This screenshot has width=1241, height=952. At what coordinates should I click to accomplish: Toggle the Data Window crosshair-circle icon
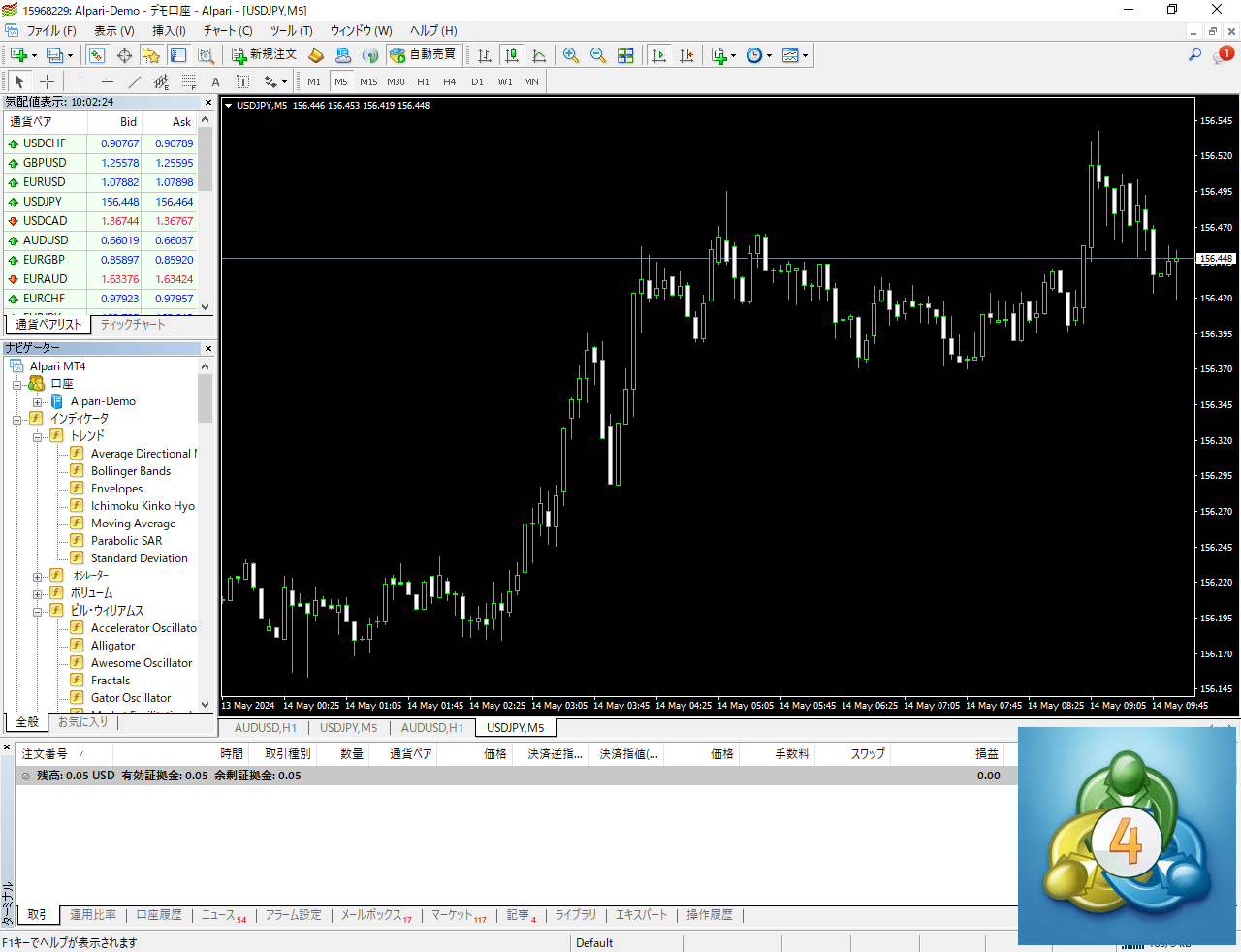[124, 55]
